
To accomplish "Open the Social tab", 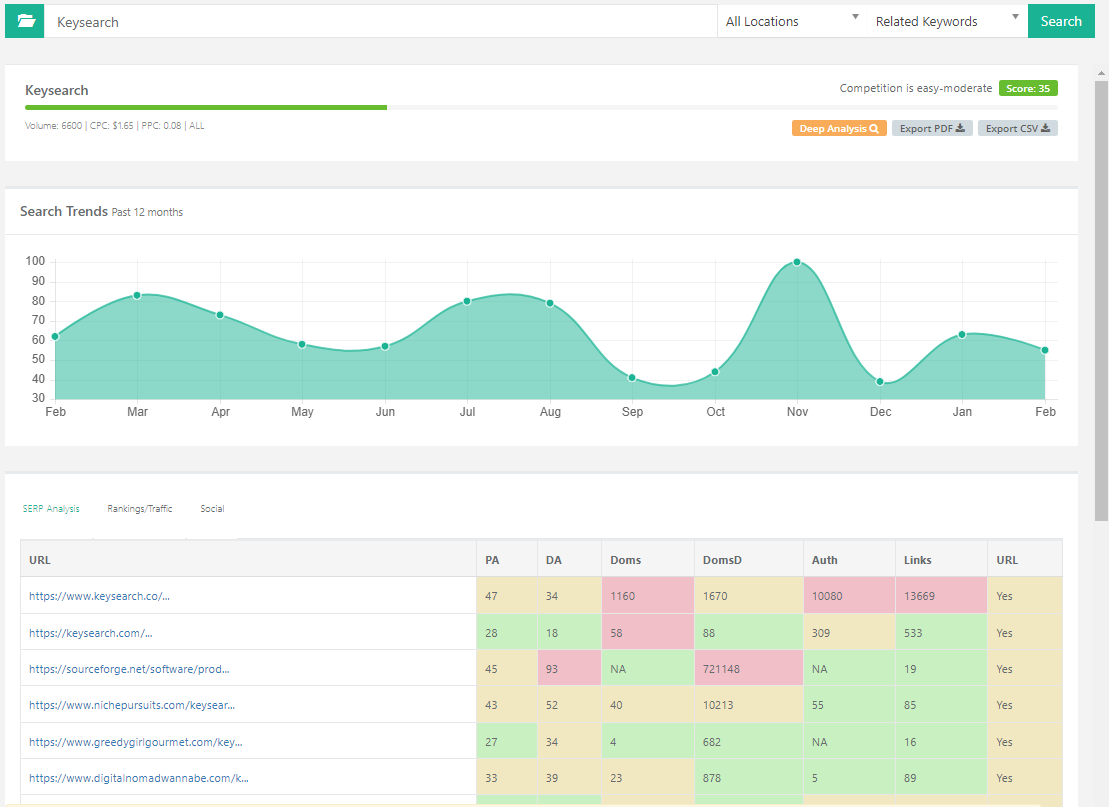I will coord(212,509).
